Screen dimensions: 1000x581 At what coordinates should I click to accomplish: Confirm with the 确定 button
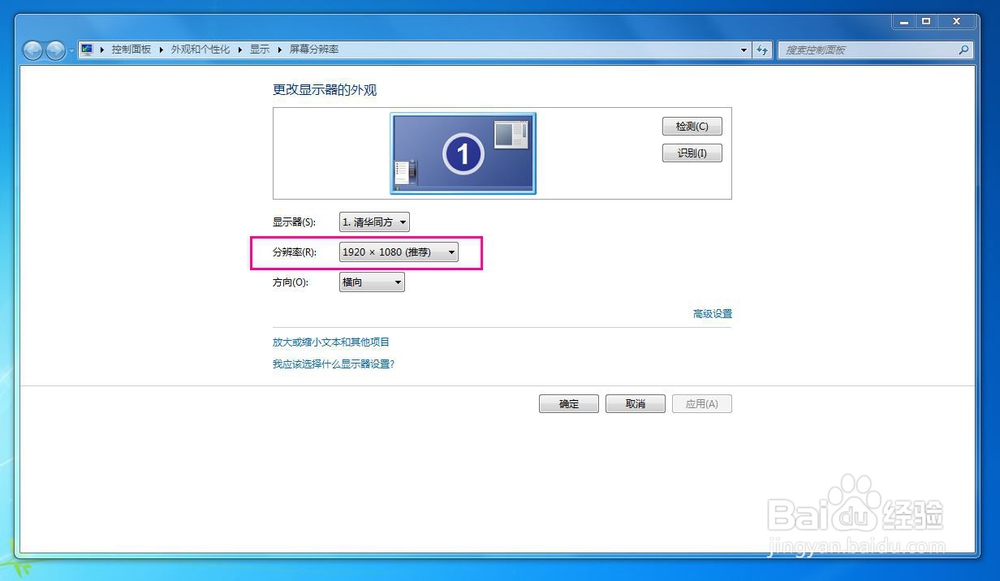[x=569, y=404]
